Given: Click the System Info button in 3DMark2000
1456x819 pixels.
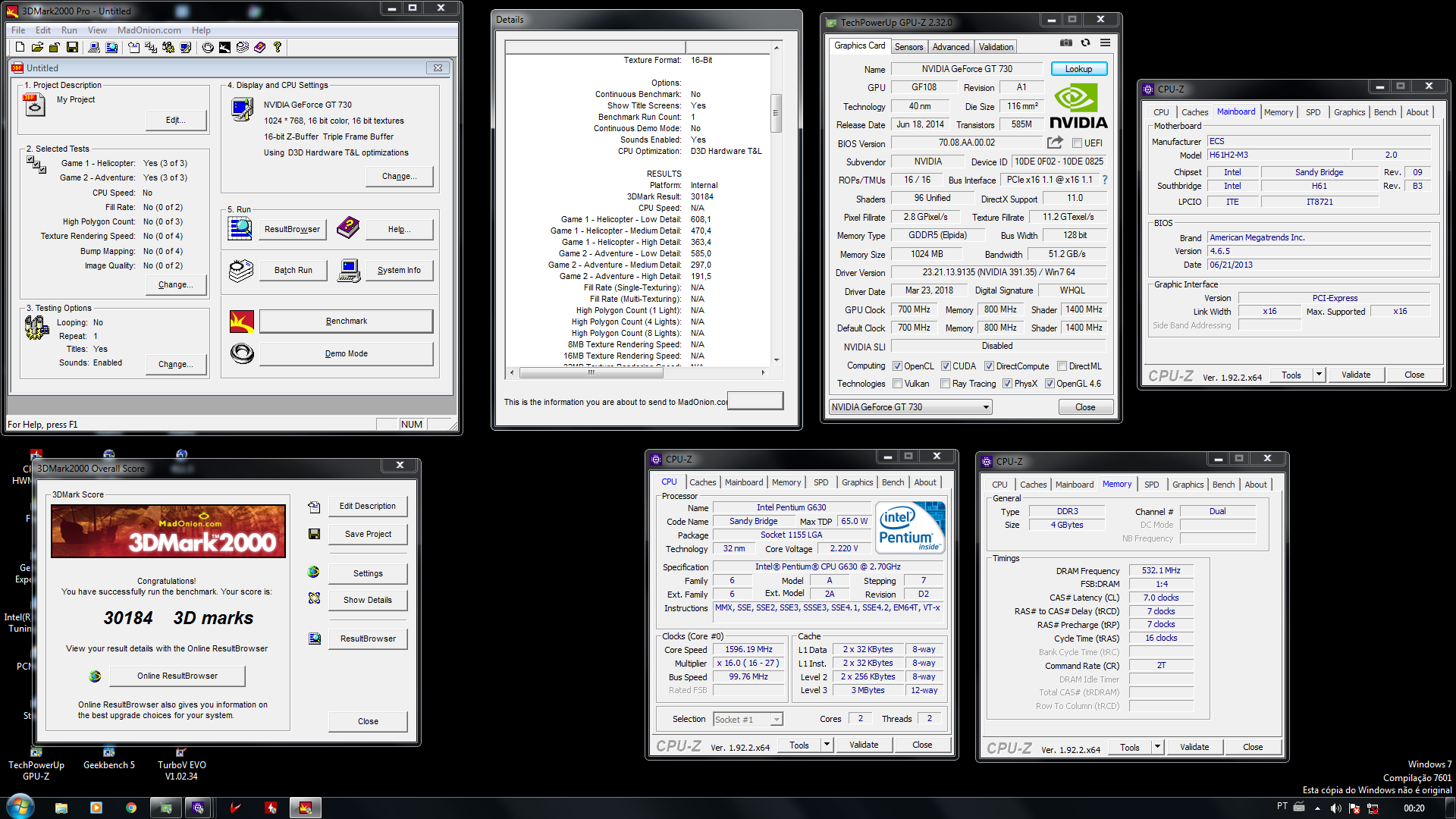Looking at the screenshot, I should pyautogui.click(x=399, y=271).
